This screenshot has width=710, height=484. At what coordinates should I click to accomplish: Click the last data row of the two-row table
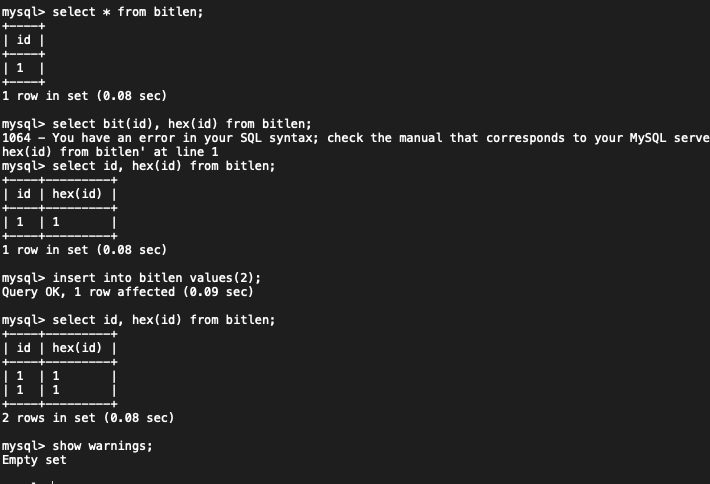[60, 390]
